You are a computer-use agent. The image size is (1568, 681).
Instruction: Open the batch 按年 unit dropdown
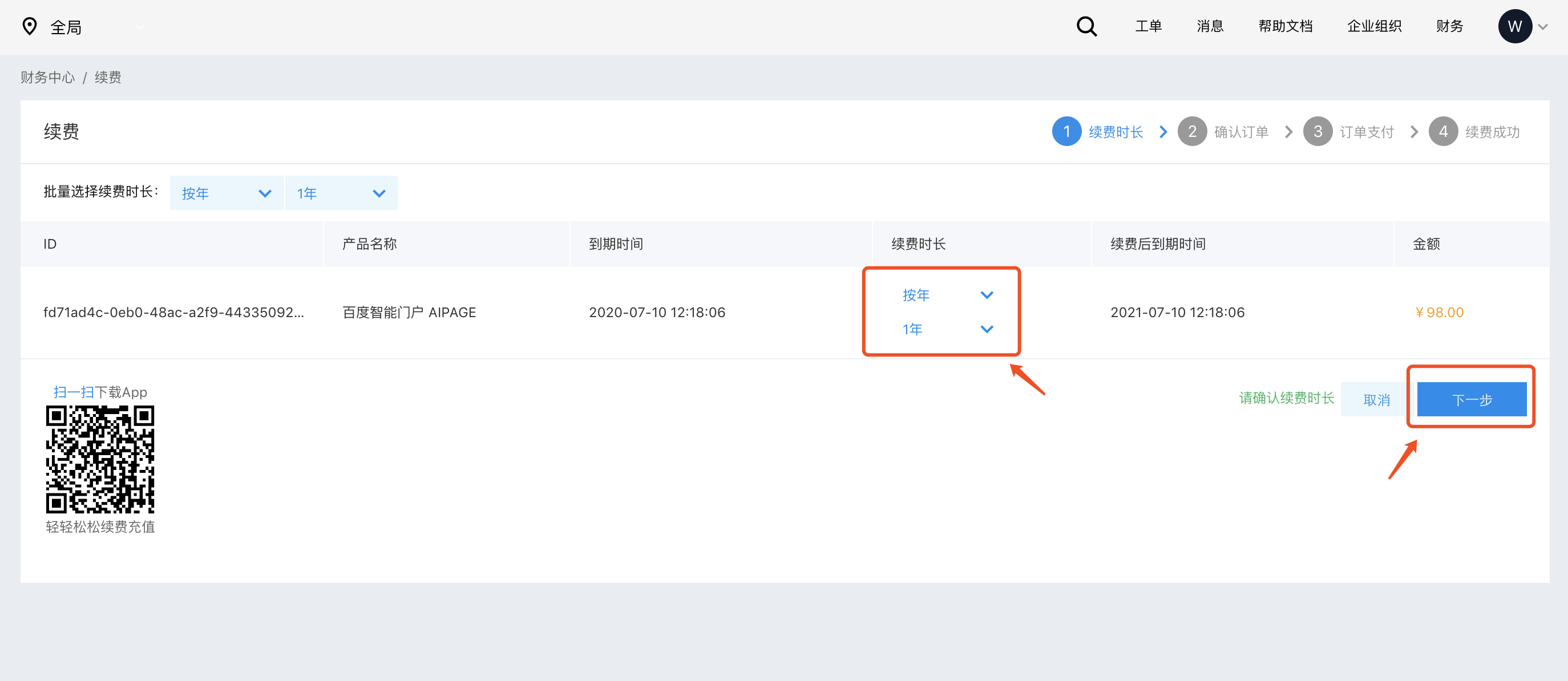226,193
